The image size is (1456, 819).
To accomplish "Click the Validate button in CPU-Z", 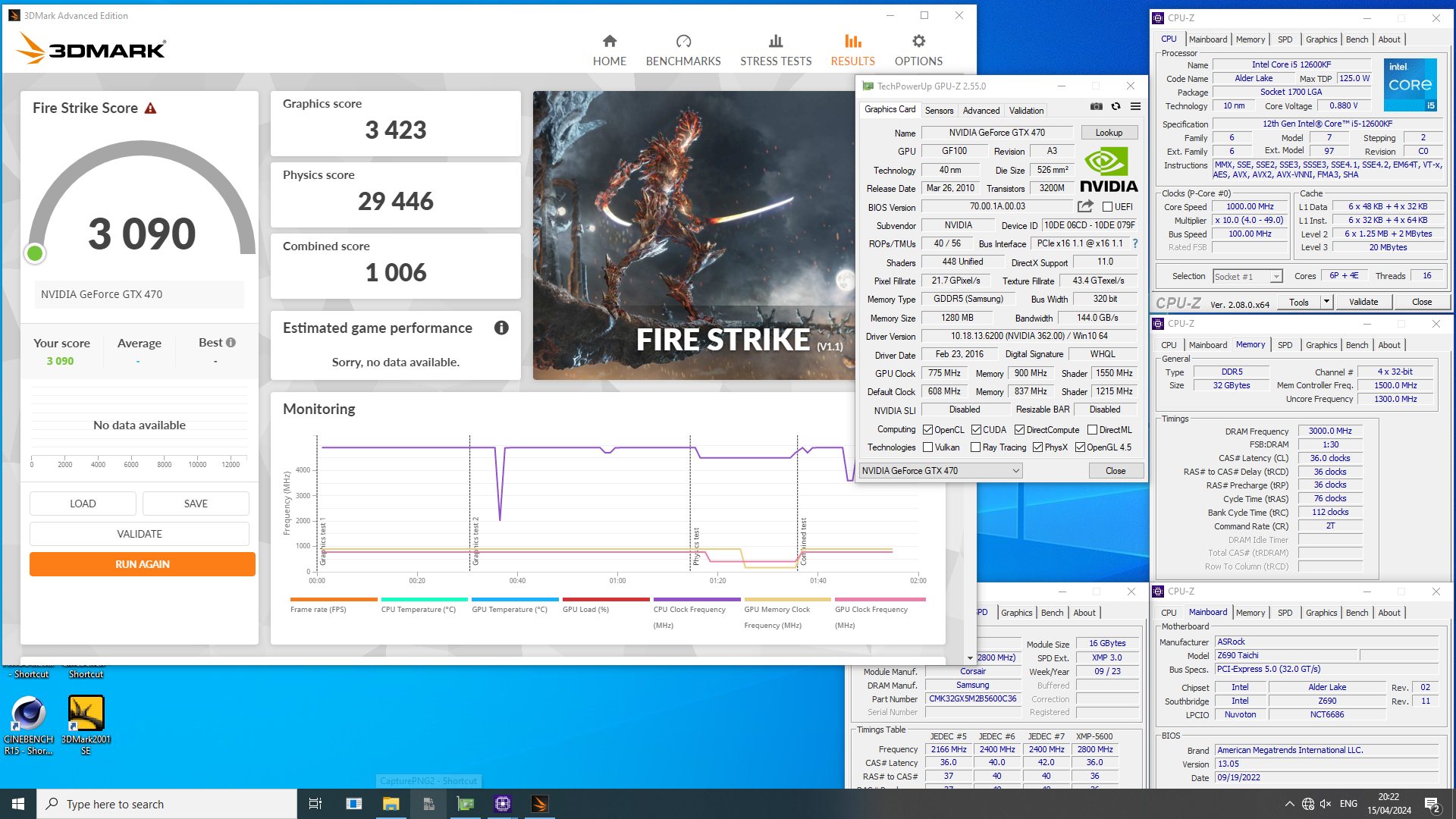I will coord(1363,302).
